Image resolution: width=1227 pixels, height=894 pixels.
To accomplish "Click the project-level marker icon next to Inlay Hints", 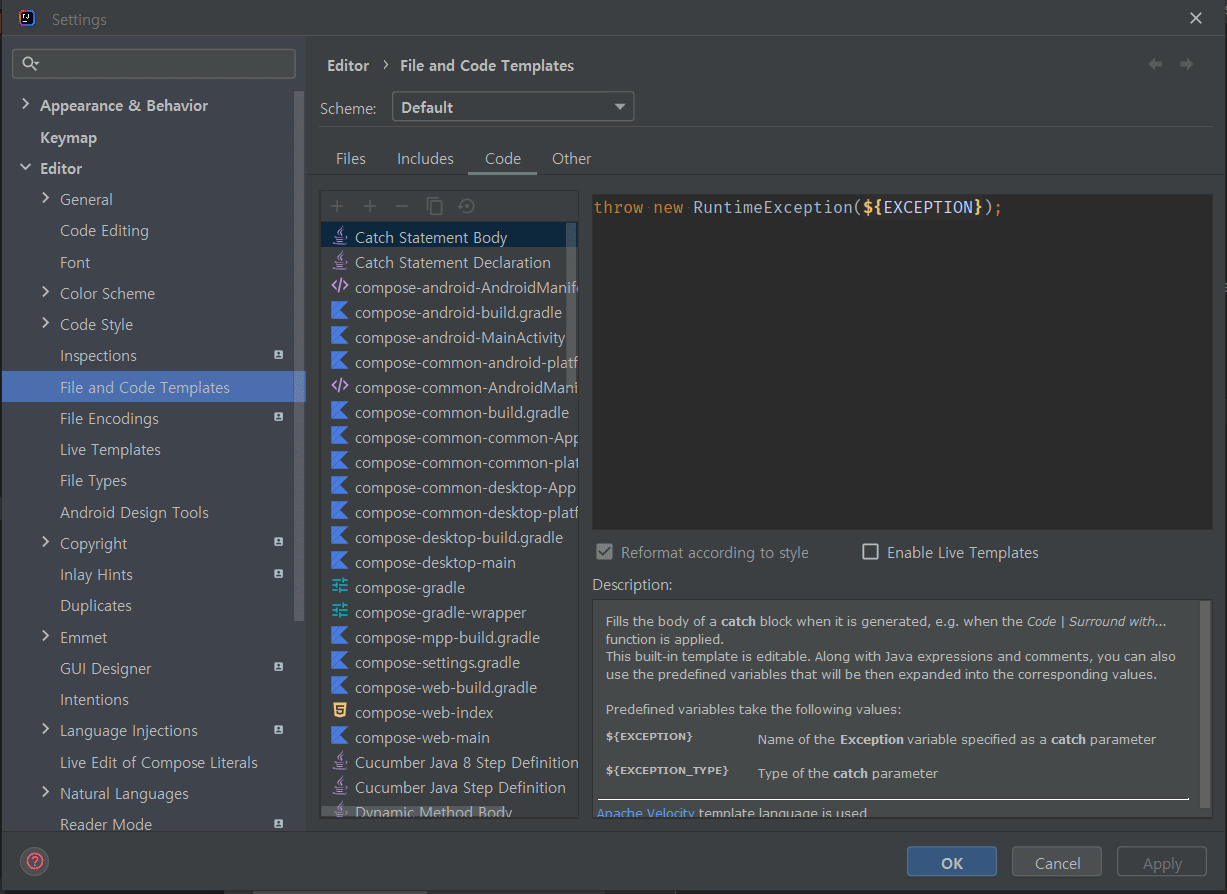I will tap(279, 573).
